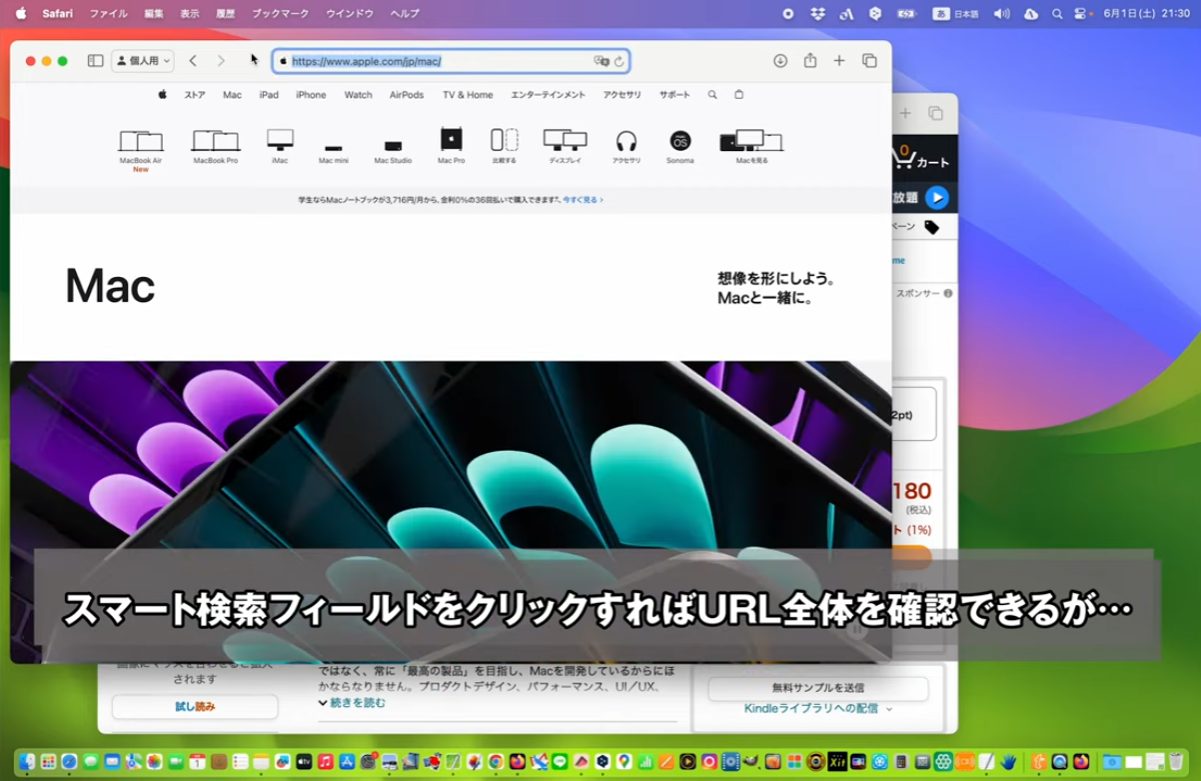Open the Safari menu
Screen dimensions: 1201x781
coord(57,14)
